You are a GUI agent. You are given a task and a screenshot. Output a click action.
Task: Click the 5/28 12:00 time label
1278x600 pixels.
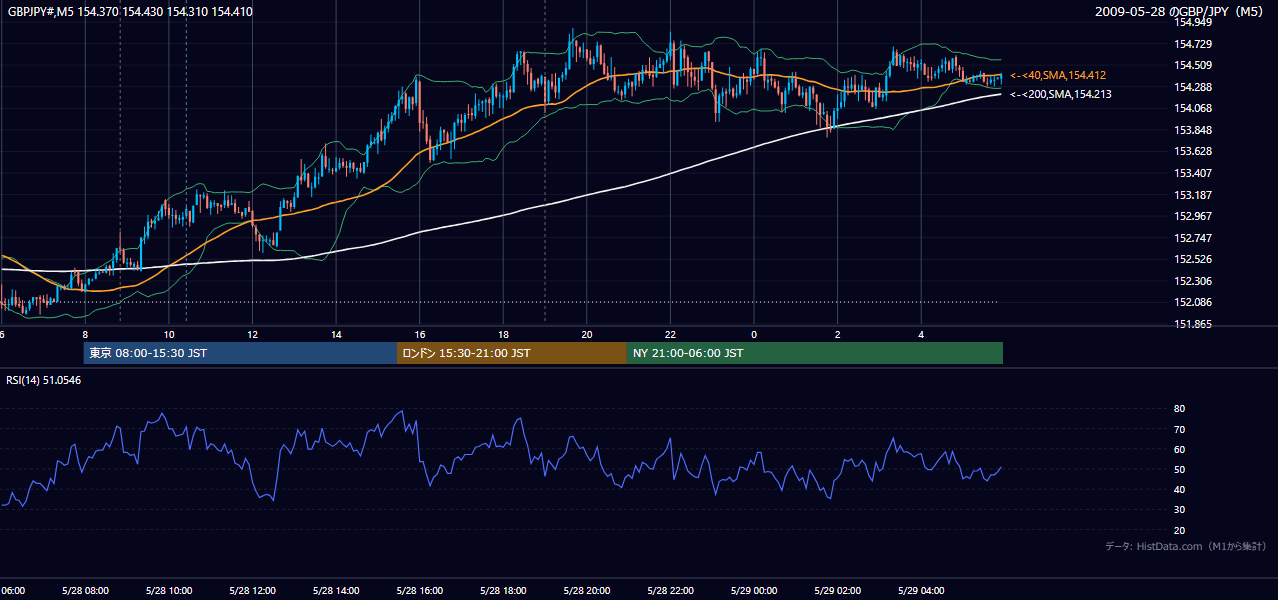252,591
